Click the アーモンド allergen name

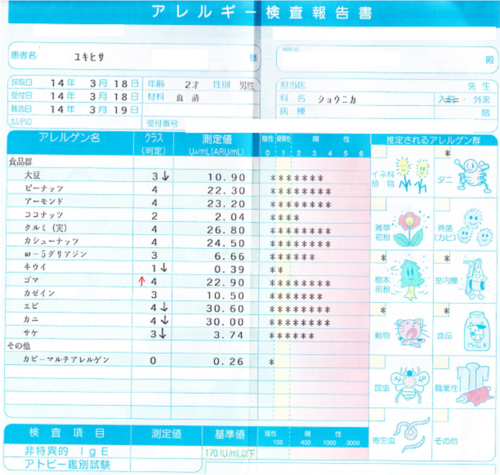[44, 201]
